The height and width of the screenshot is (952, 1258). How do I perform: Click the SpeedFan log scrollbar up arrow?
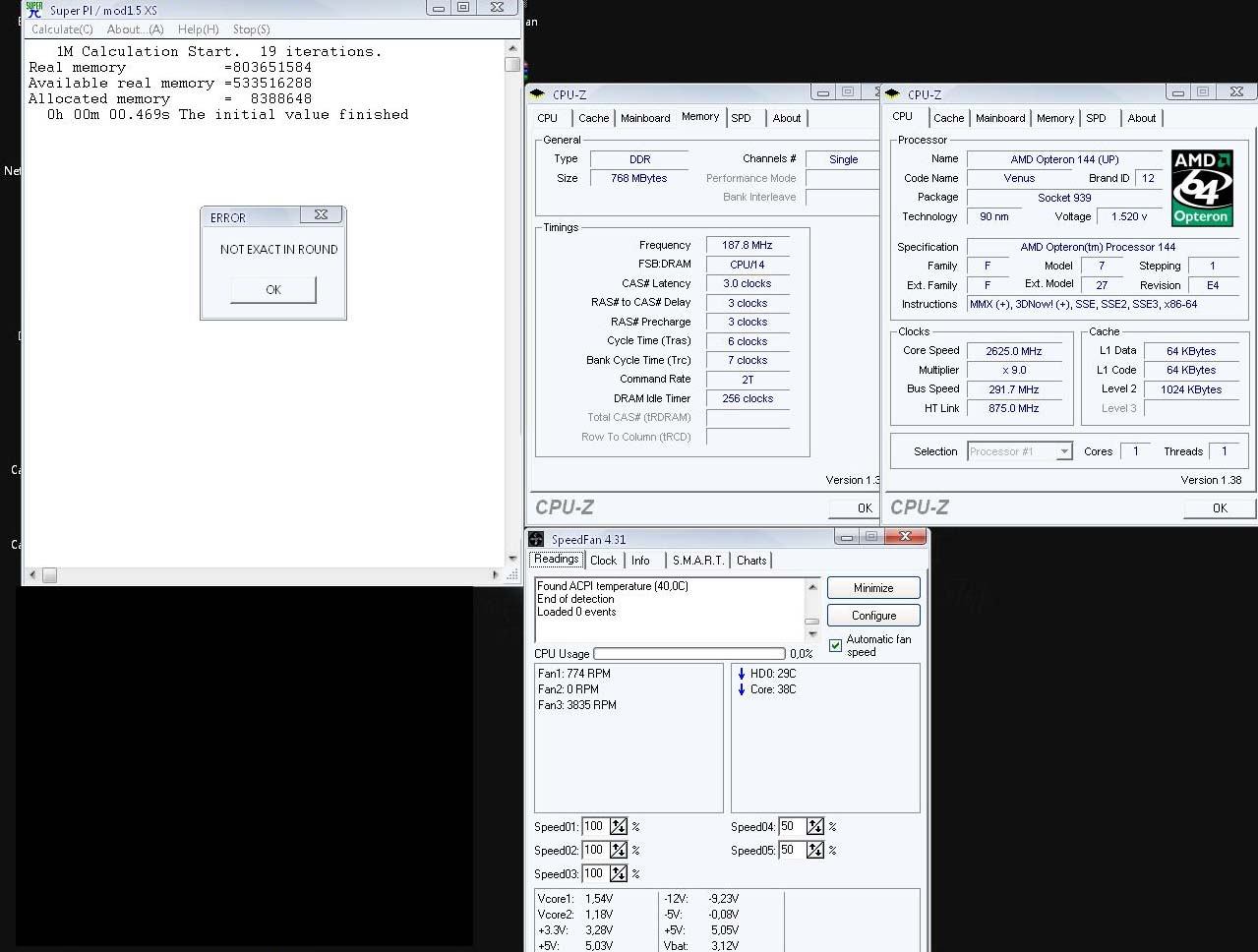(812, 586)
